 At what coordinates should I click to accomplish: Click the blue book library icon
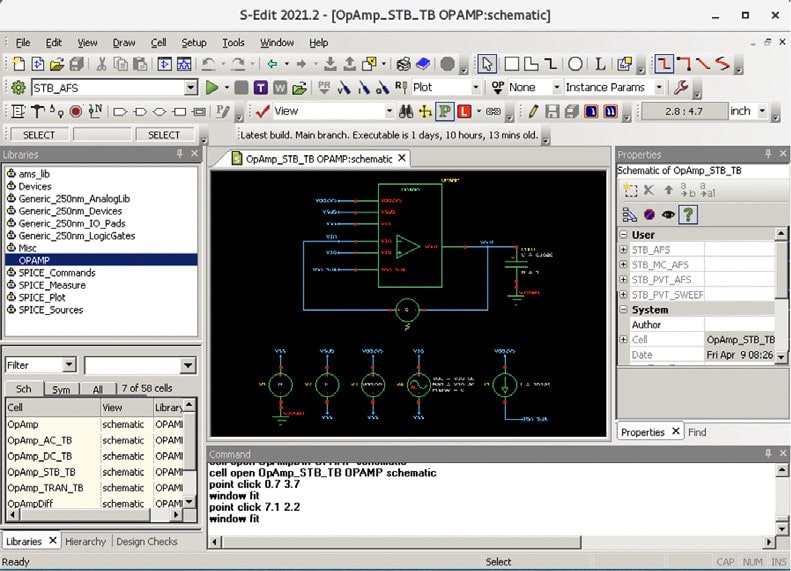[423, 64]
